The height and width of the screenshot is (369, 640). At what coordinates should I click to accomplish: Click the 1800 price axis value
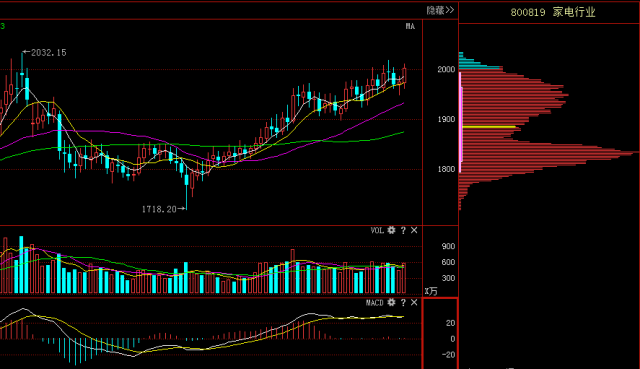coord(446,169)
